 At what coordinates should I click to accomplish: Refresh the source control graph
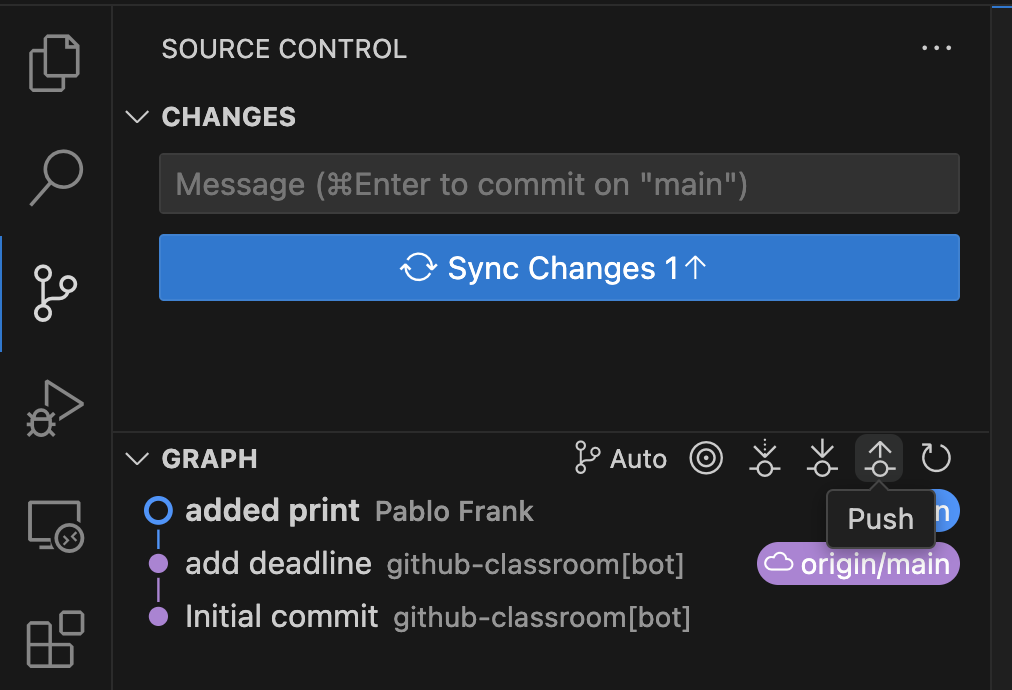pos(935,459)
